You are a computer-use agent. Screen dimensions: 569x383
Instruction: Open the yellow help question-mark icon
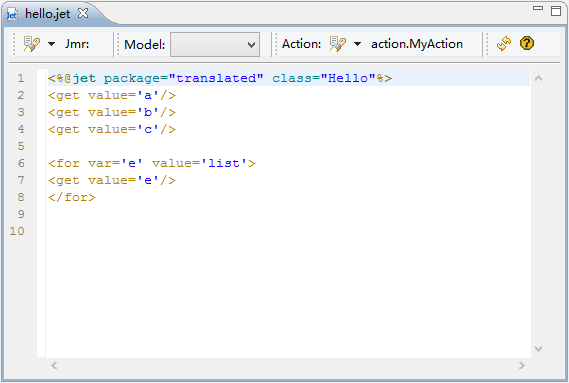point(527,43)
